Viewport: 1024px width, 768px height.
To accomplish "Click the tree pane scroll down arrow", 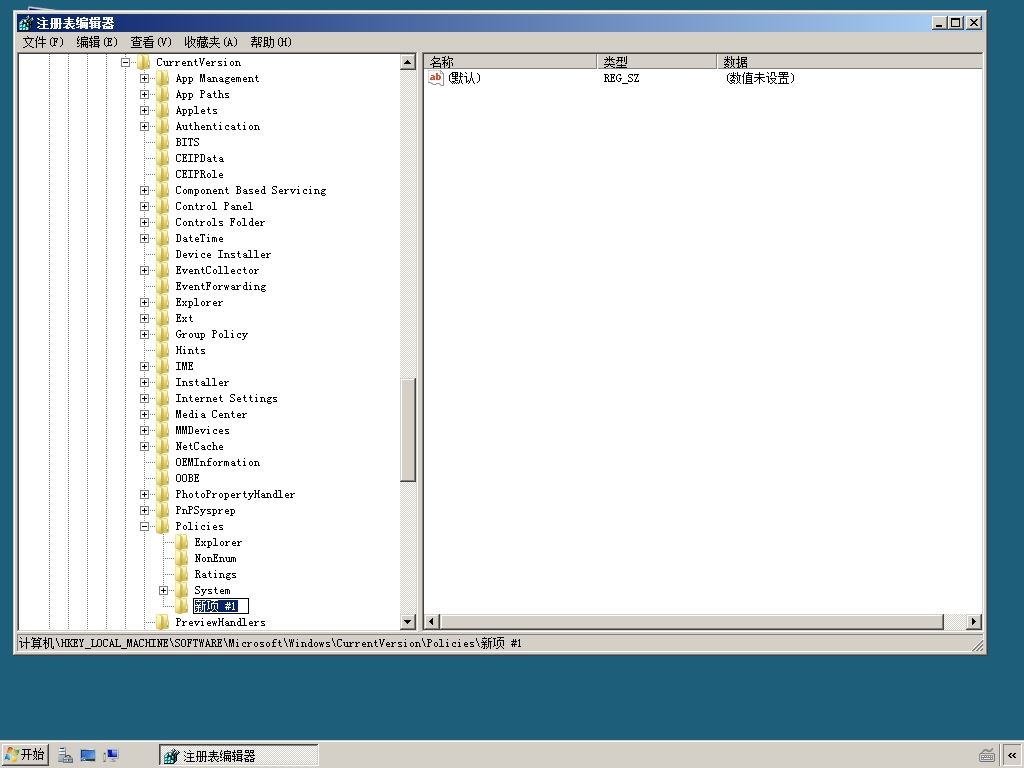I will (408, 622).
